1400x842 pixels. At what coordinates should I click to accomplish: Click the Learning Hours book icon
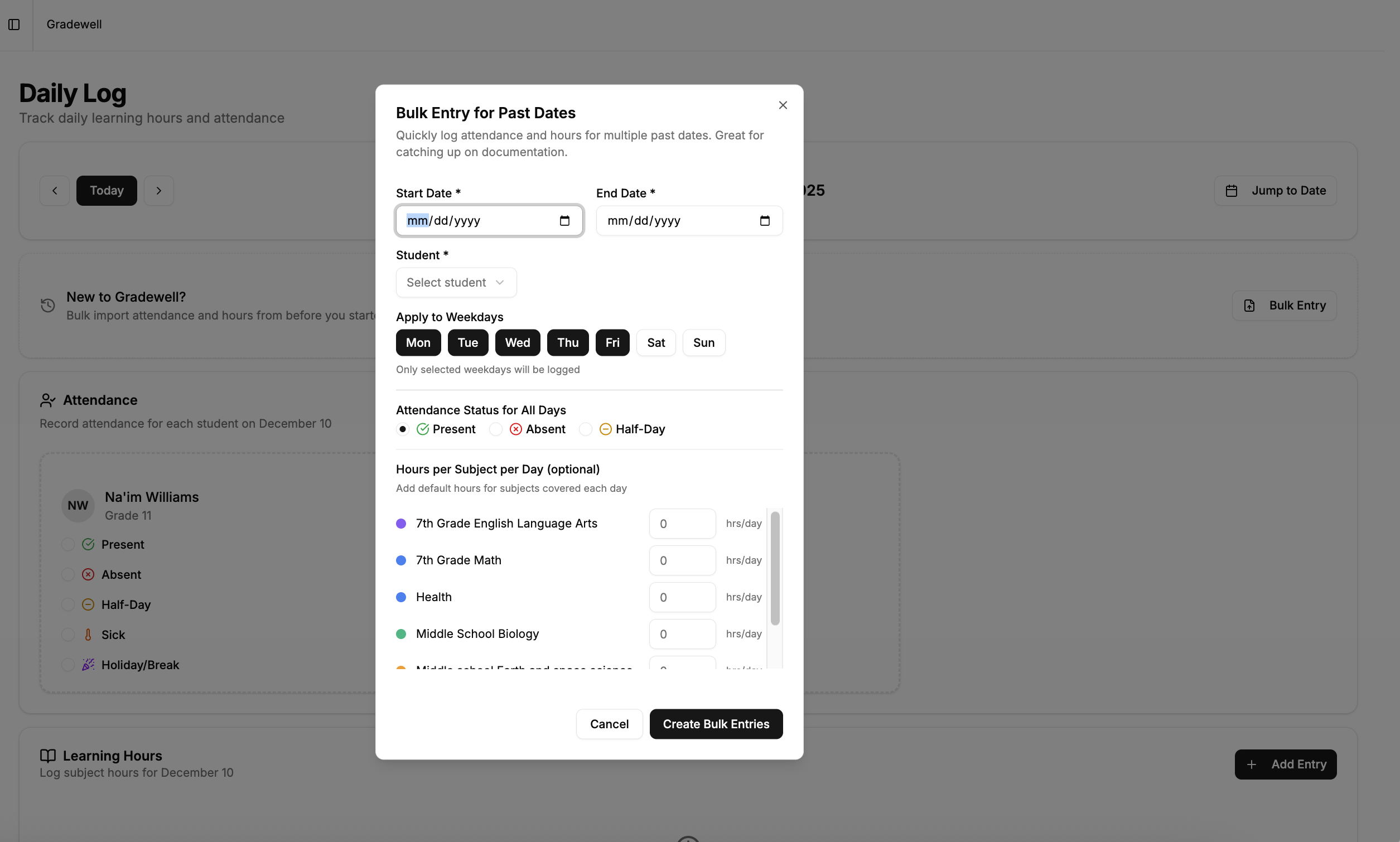[x=47, y=755]
